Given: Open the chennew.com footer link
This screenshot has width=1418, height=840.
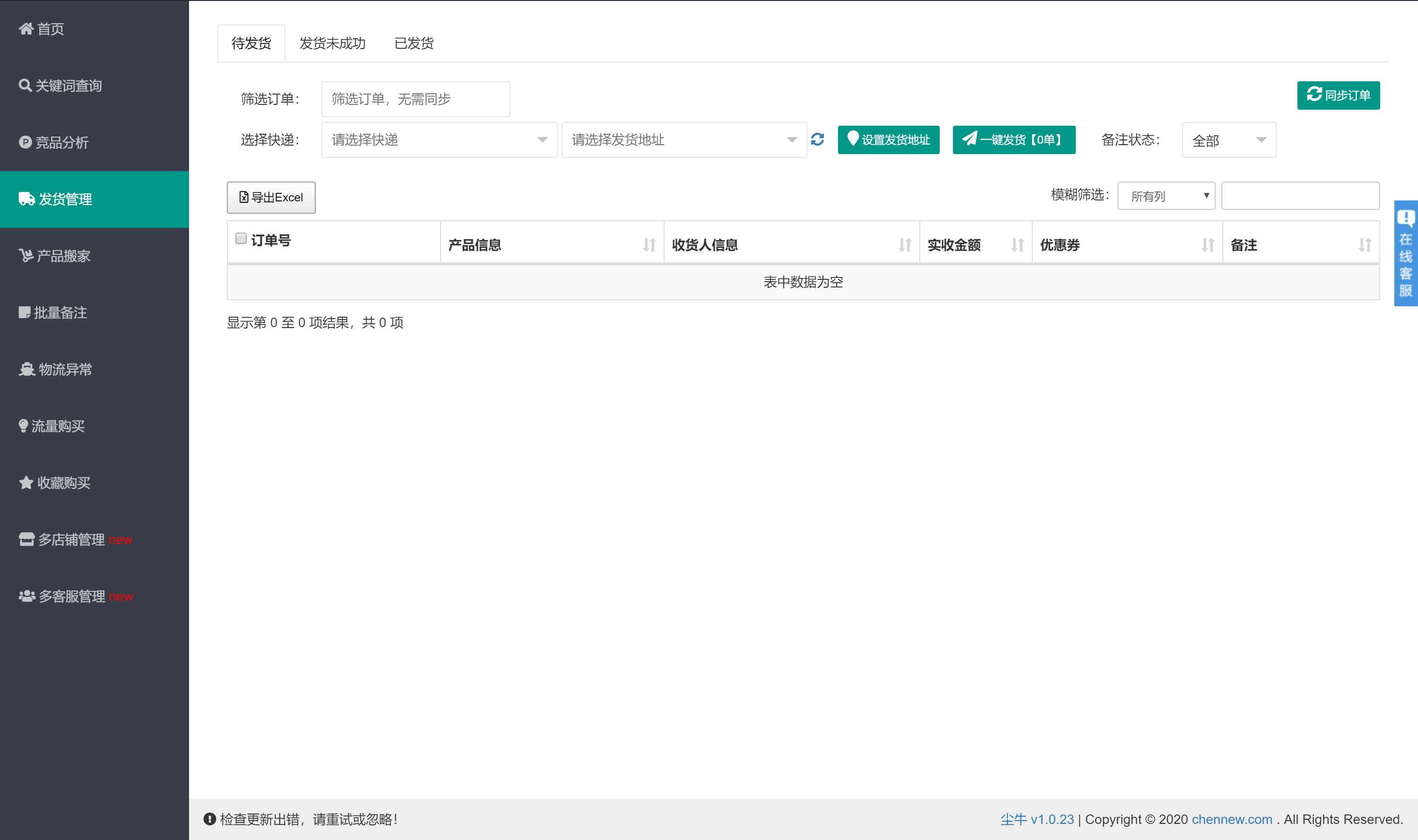Looking at the screenshot, I should pos(1232,819).
